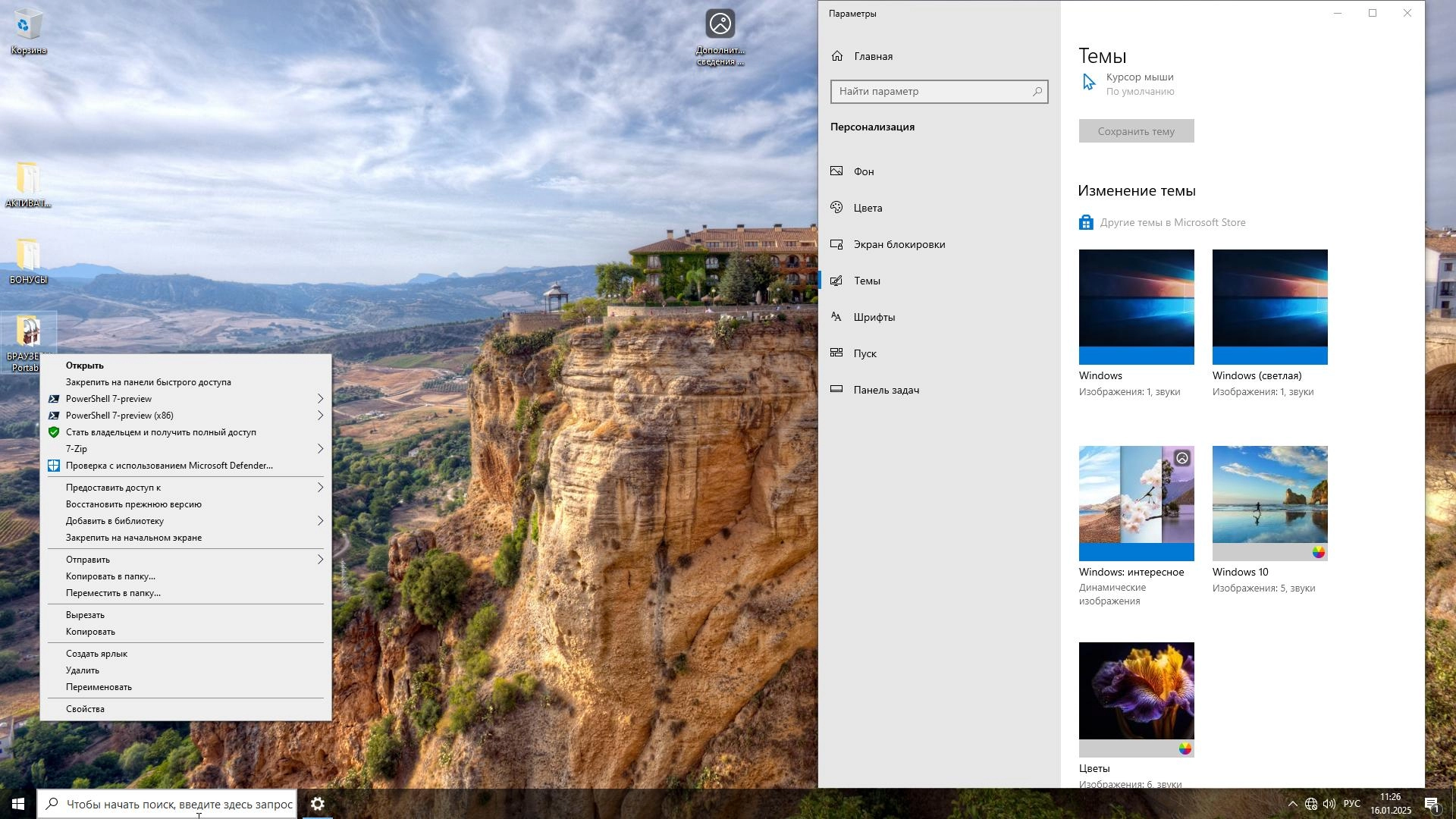Screen dimensions: 1456x819
Task: Scan with Microsoft Defender menu entry
Action: (x=169, y=466)
